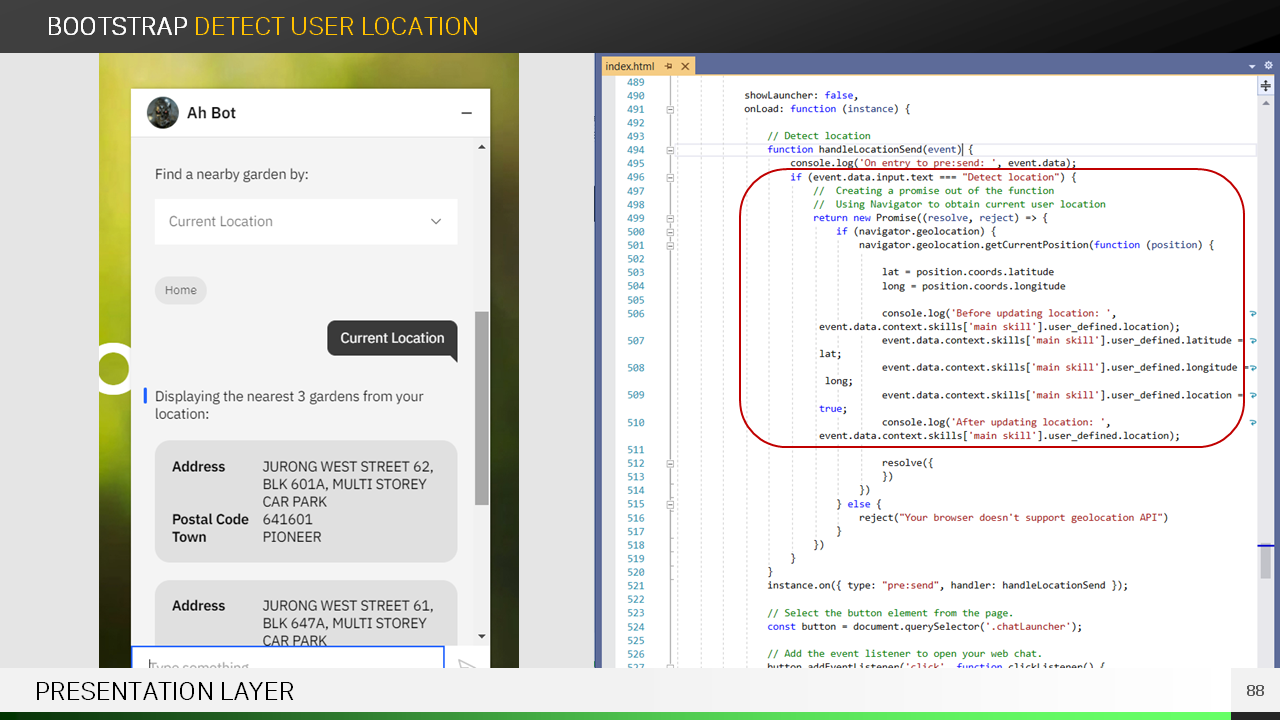This screenshot has height=720, width=1280.
Task: Collapse the if block at line 496
Action: [670, 177]
